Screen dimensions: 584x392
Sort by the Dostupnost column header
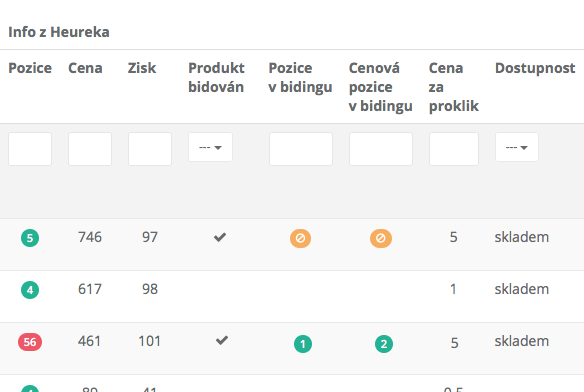(x=535, y=68)
